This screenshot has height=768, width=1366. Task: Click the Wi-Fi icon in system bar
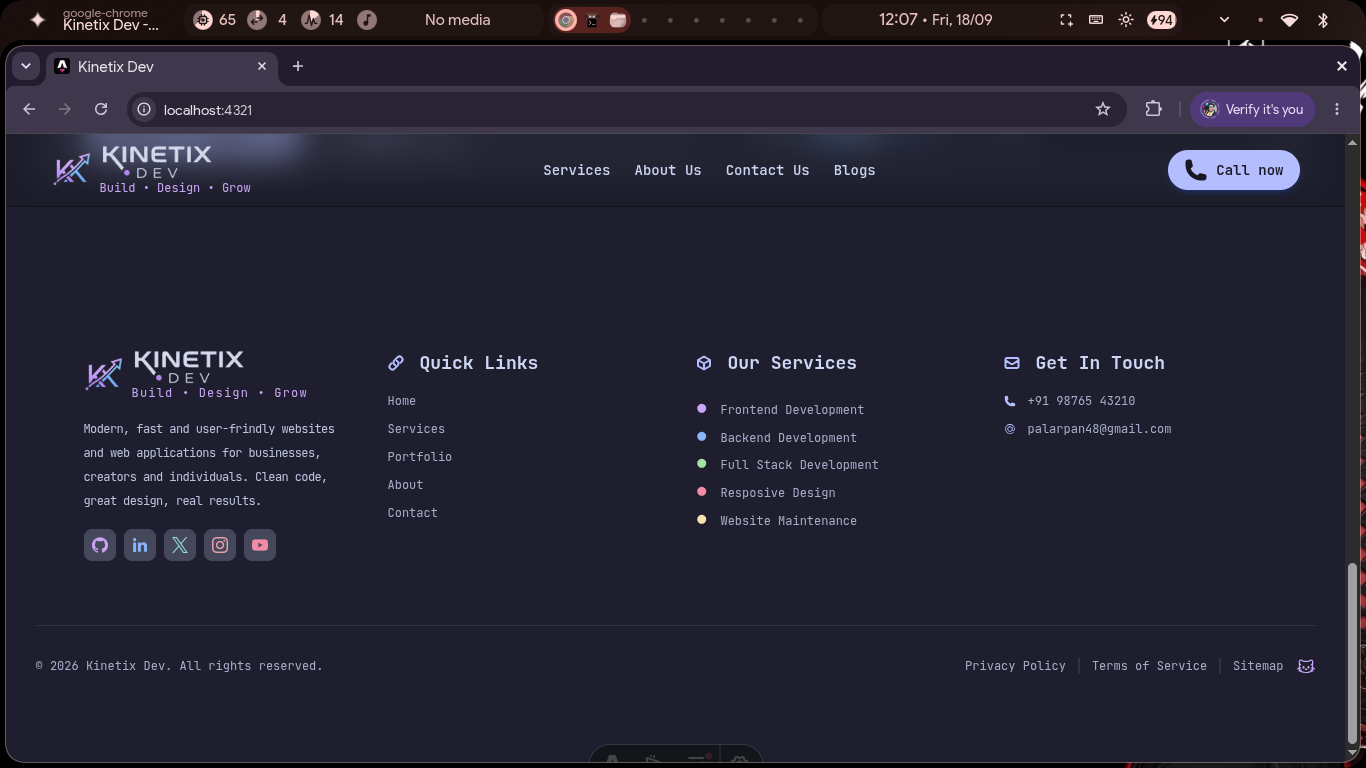[x=1289, y=20]
